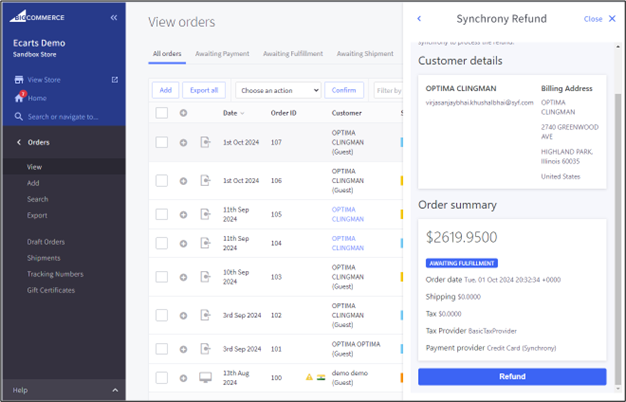Expand order 106 with its plus icon
This screenshot has height=402, width=626.
tap(183, 181)
